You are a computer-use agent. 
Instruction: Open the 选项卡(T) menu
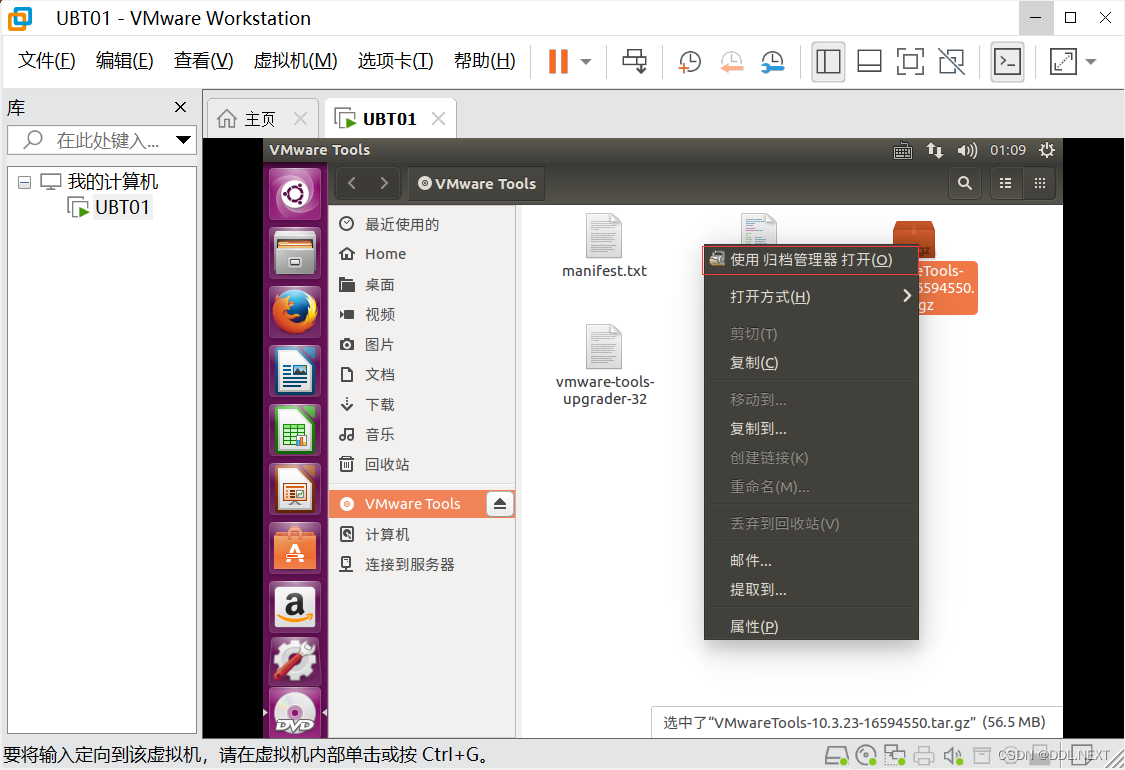[x=395, y=60]
